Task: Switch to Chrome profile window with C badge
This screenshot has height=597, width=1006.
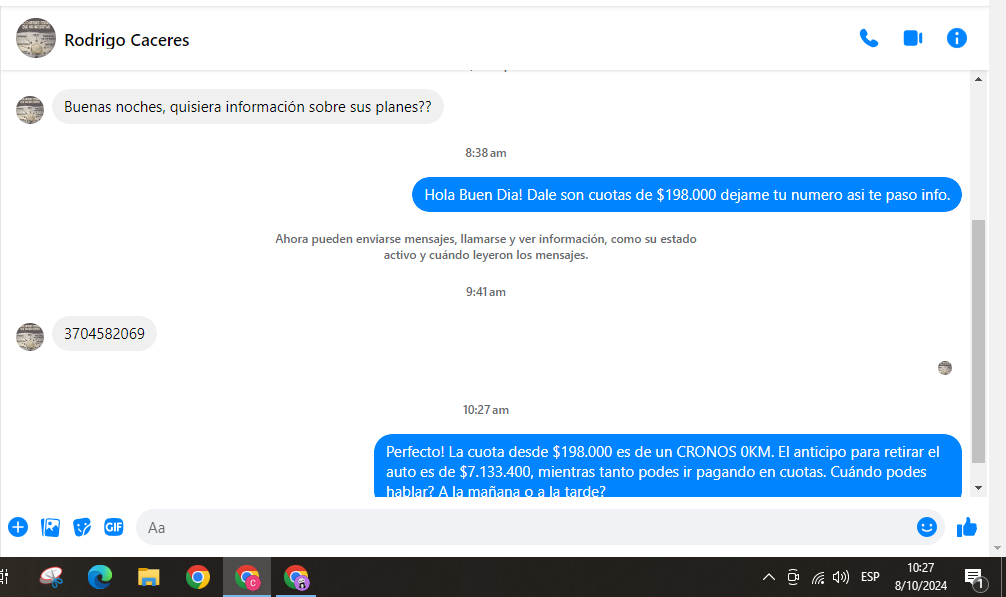Action: click(247, 577)
